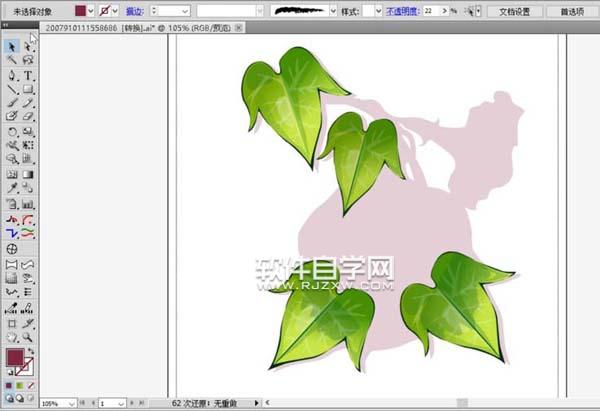Click the 首选项 button
Image resolution: width=600 pixels, height=411 pixels.
click(x=572, y=11)
